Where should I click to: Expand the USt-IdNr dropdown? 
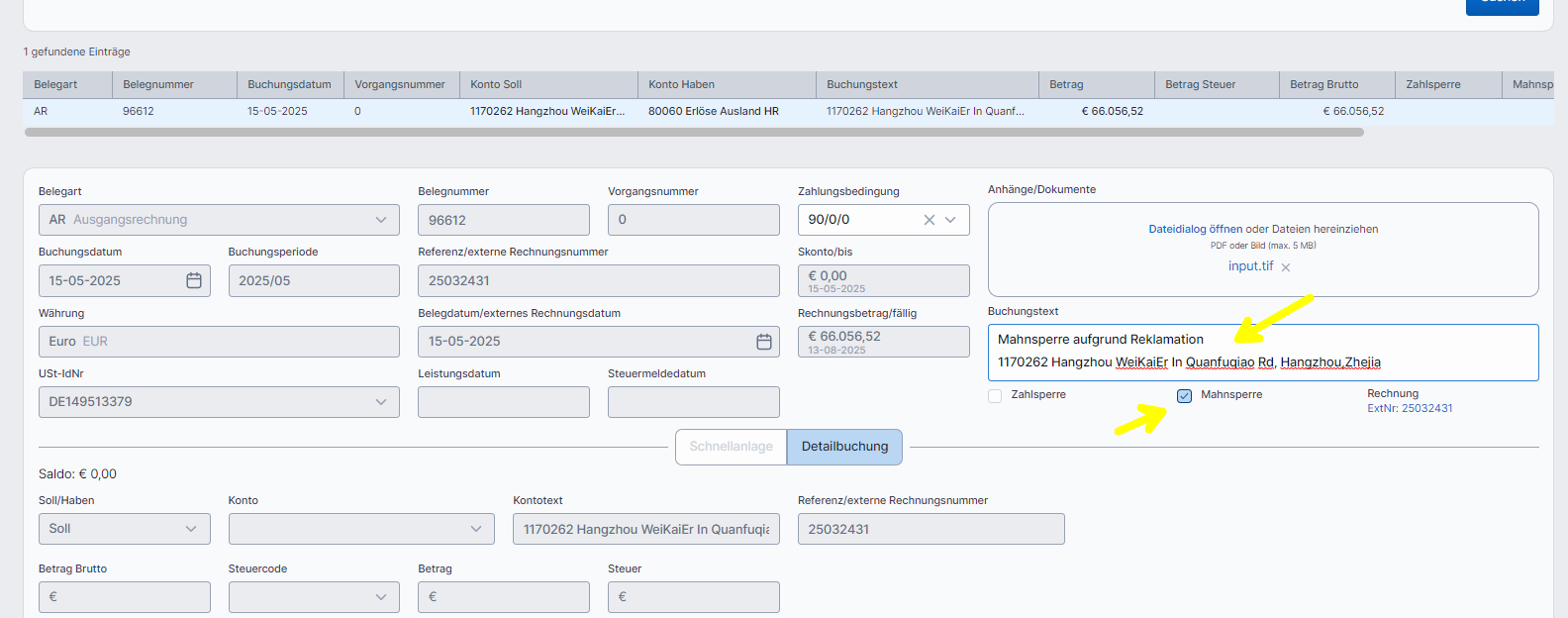(381, 402)
